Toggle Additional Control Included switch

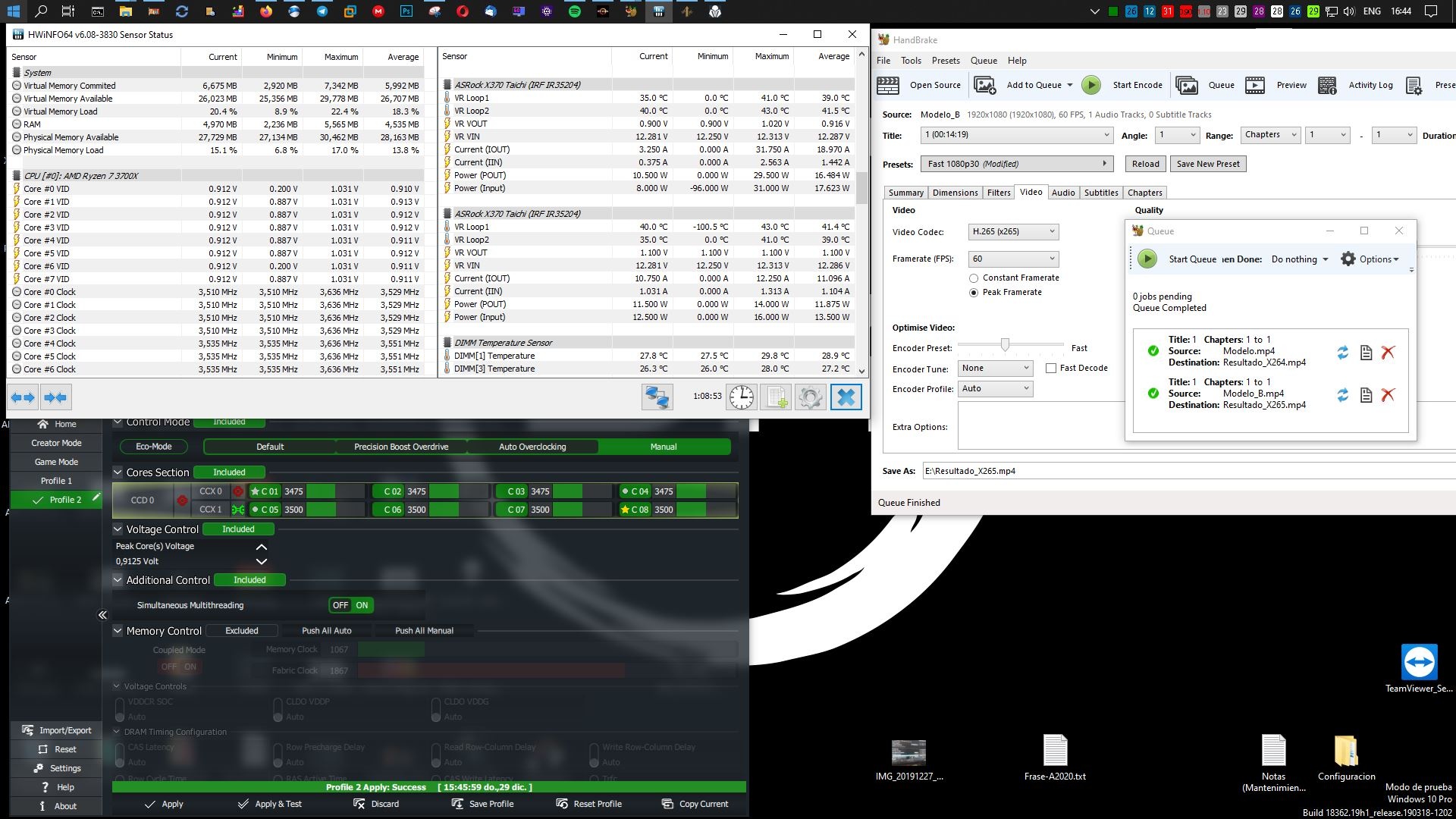coord(249,580)
